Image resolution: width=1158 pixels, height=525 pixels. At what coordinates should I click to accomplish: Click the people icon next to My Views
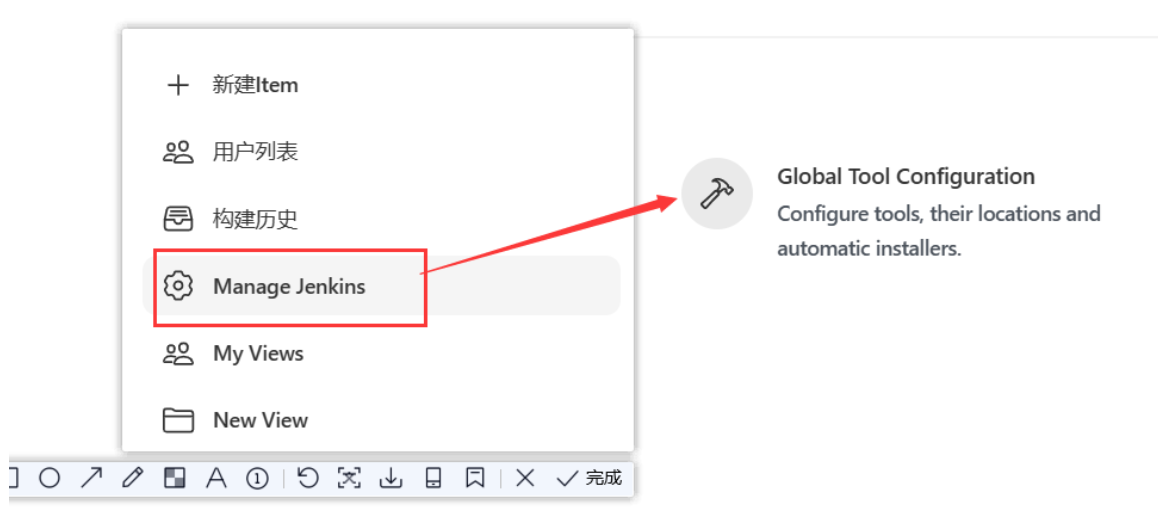point(178,354)
